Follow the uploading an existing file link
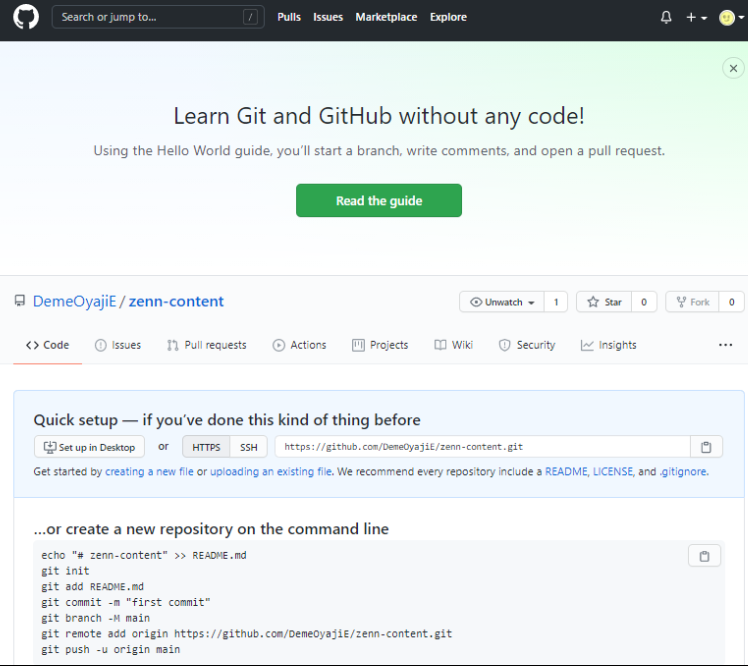 pos(271,471)
